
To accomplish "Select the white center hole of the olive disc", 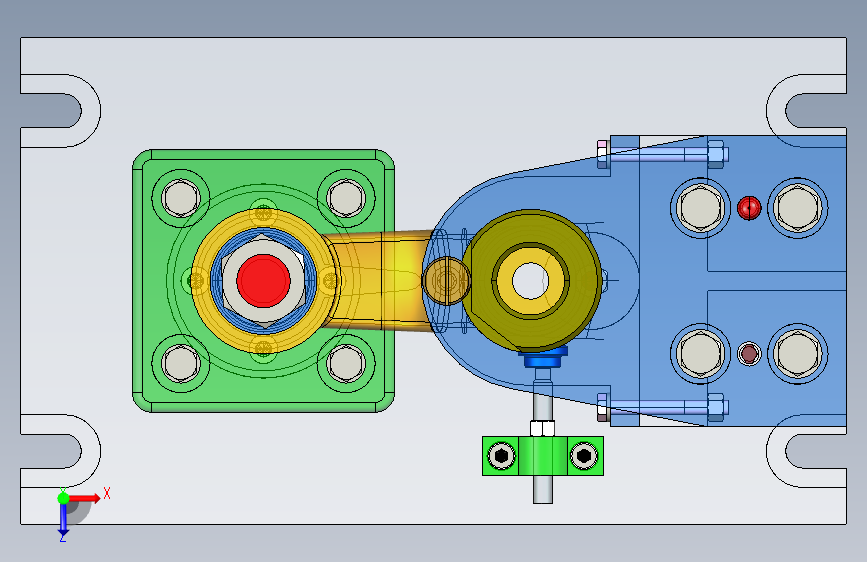I will coord(530,281).
